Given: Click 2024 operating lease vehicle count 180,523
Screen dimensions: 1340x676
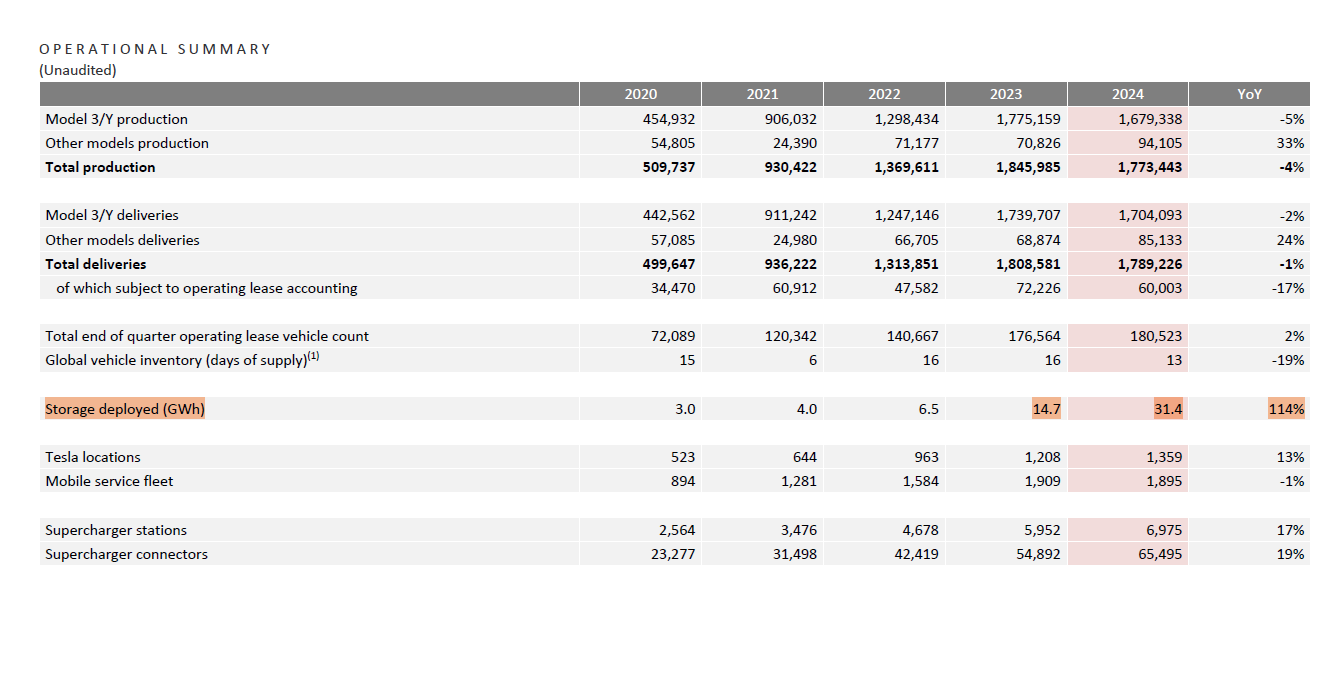Looking at the screenshot, I should [1157, 336].
